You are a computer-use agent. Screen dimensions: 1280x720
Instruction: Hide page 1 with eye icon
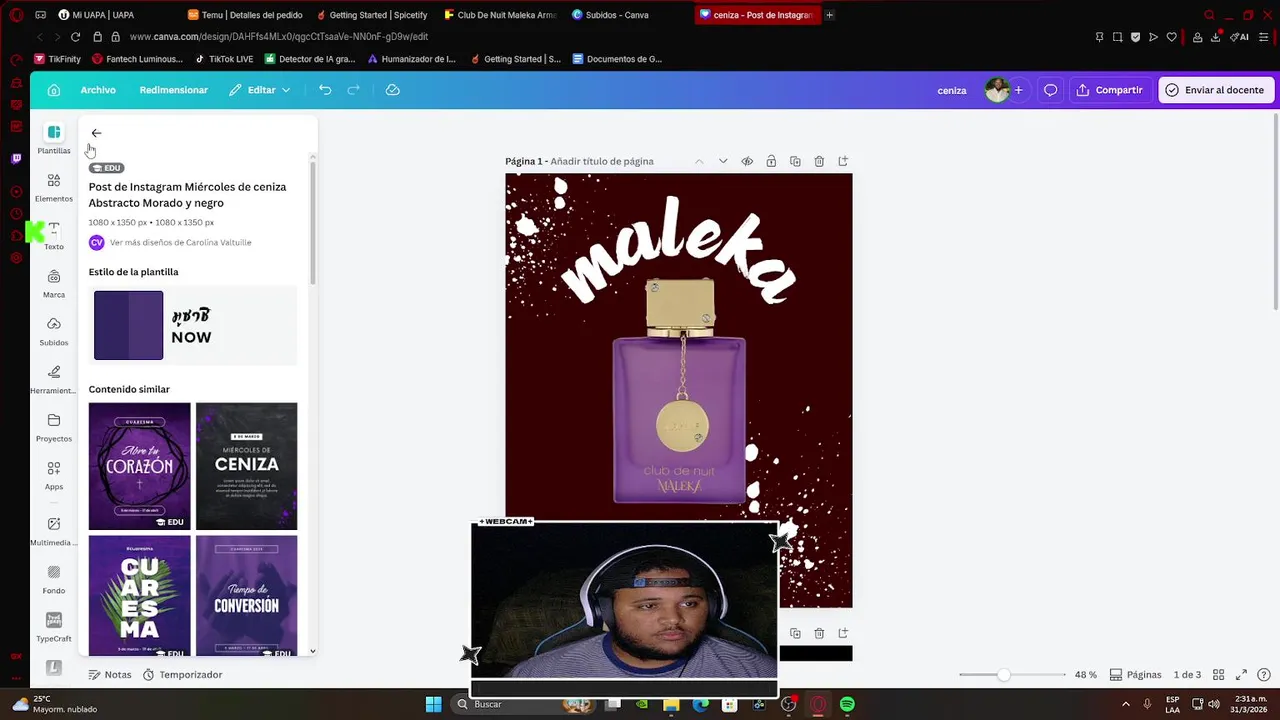coord(747,161)
